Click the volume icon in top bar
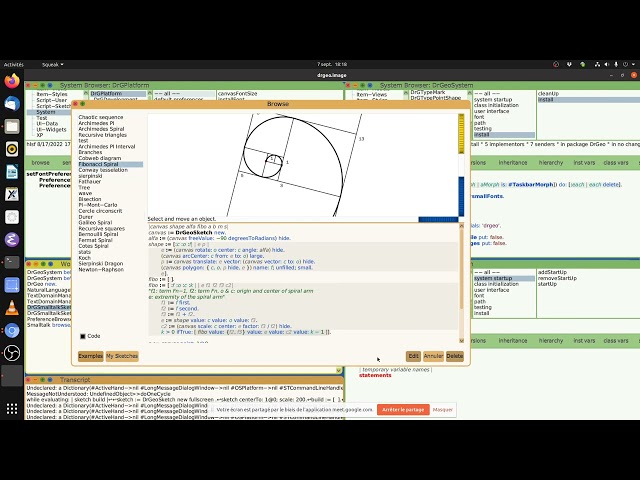640x480 pixels. pos(607,64)
